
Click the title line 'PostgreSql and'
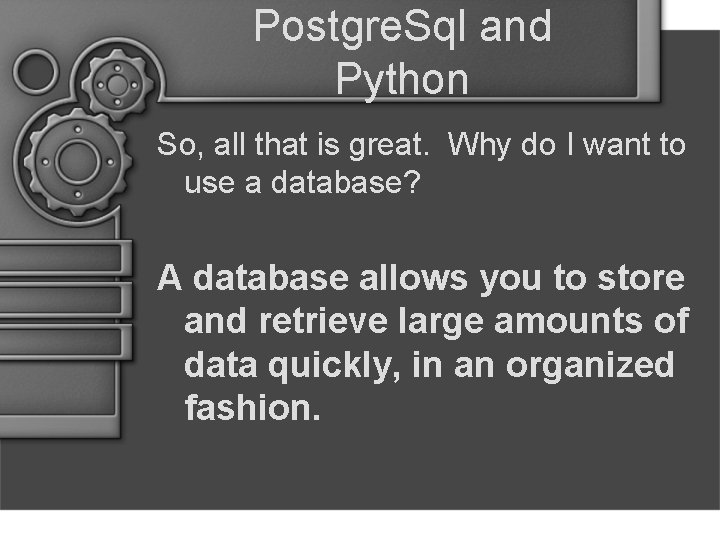tap(403, 27)
